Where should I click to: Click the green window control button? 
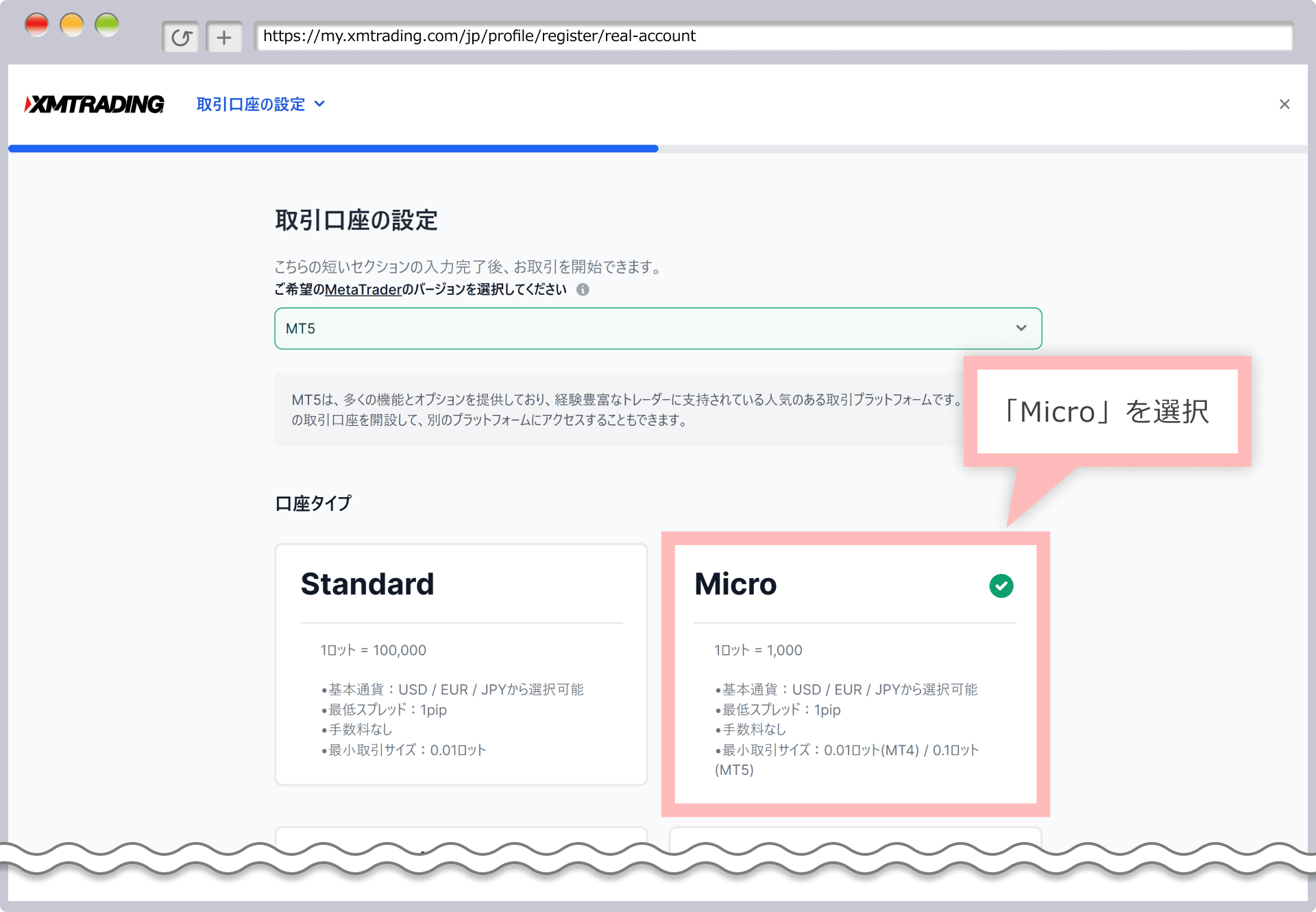[107, 25]
